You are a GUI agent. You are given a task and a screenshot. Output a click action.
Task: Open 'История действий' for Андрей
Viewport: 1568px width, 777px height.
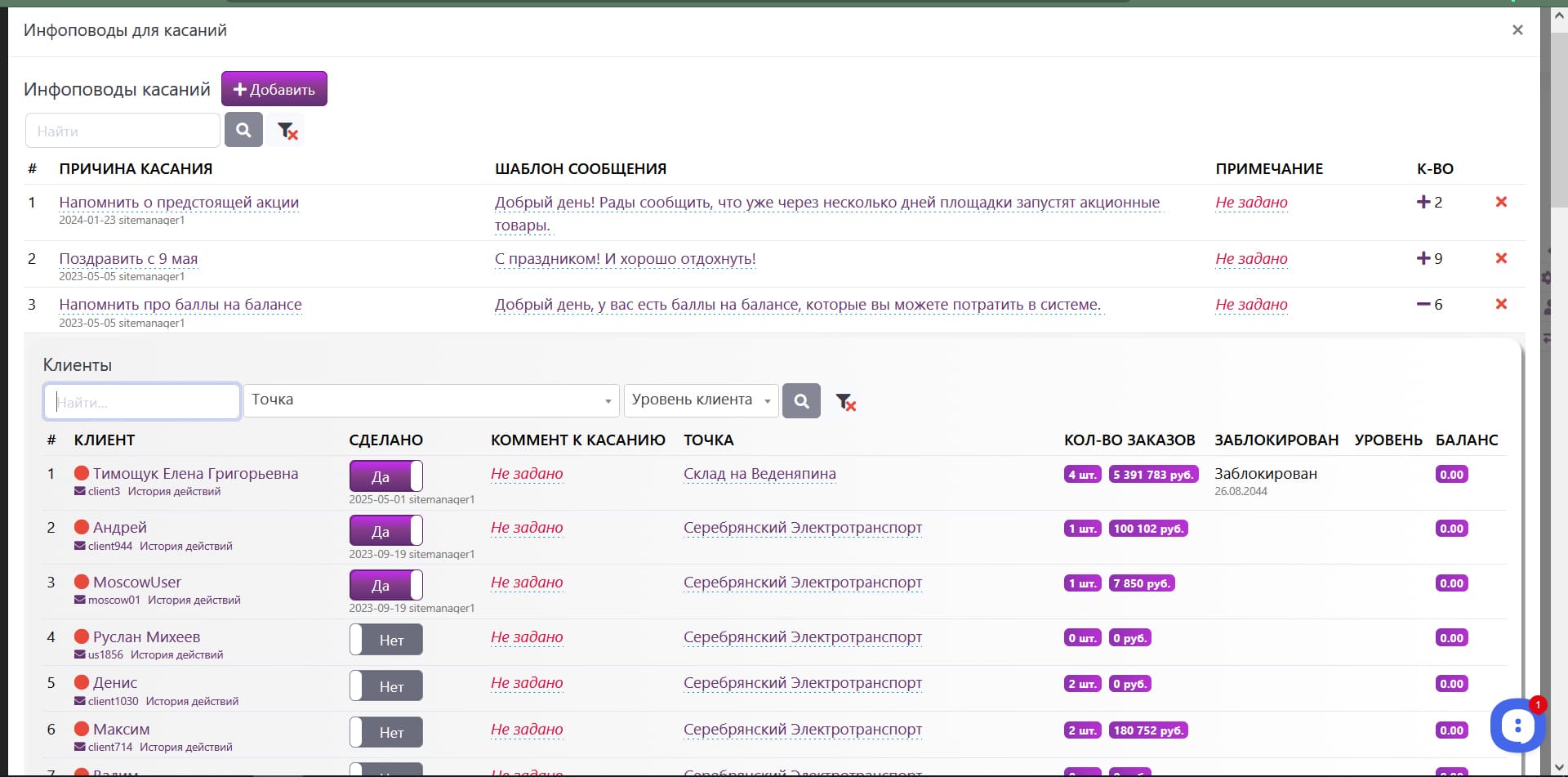[185, 546]
